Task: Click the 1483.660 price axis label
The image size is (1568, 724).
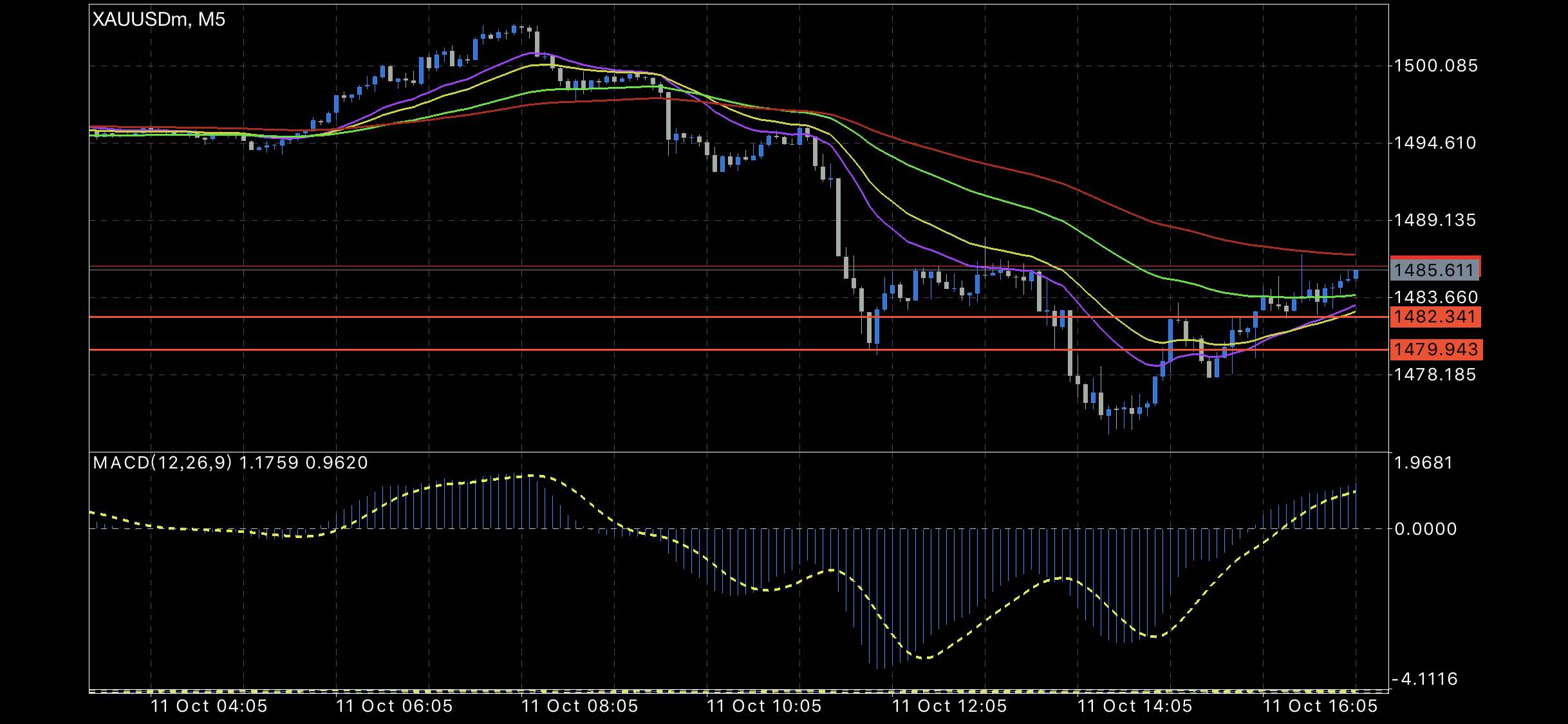Action: click(x=1435, y=297)
